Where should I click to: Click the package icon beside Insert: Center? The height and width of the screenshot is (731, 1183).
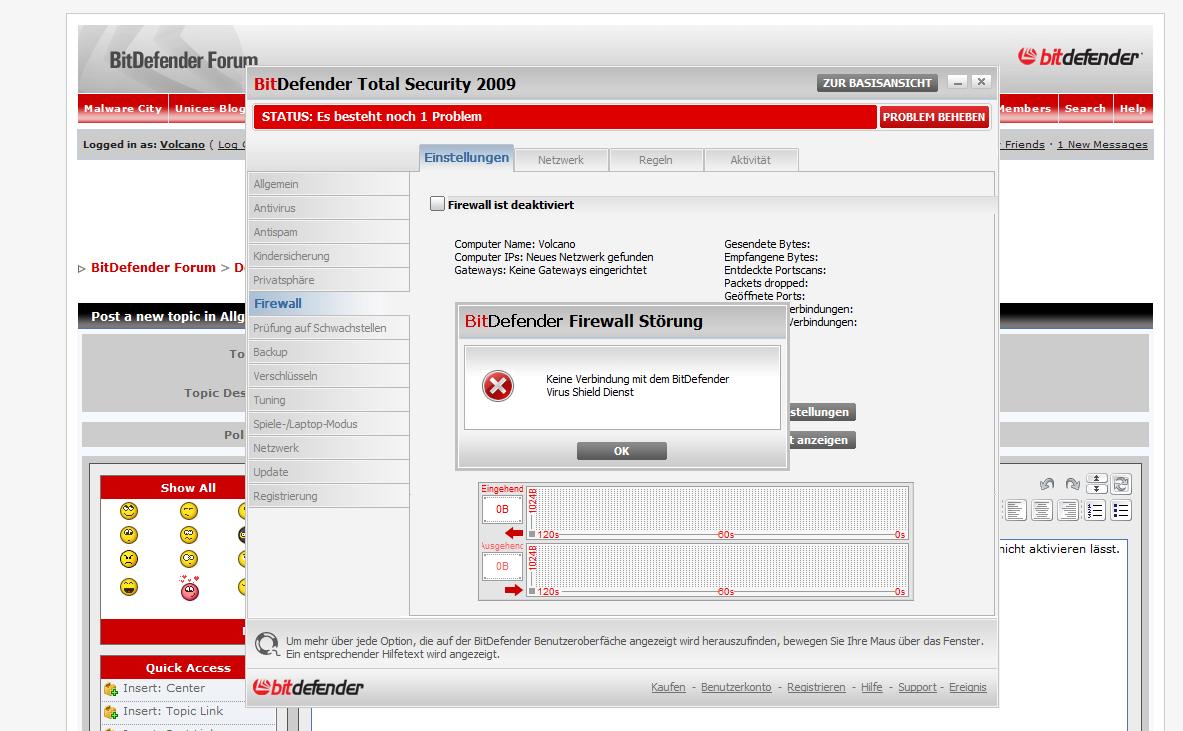click(111, 689)
